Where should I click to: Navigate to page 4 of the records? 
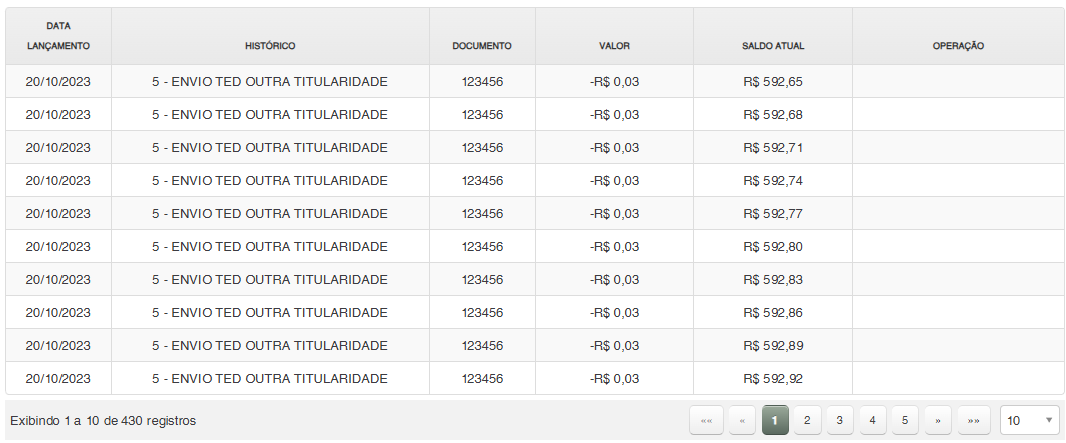(872, 421)
